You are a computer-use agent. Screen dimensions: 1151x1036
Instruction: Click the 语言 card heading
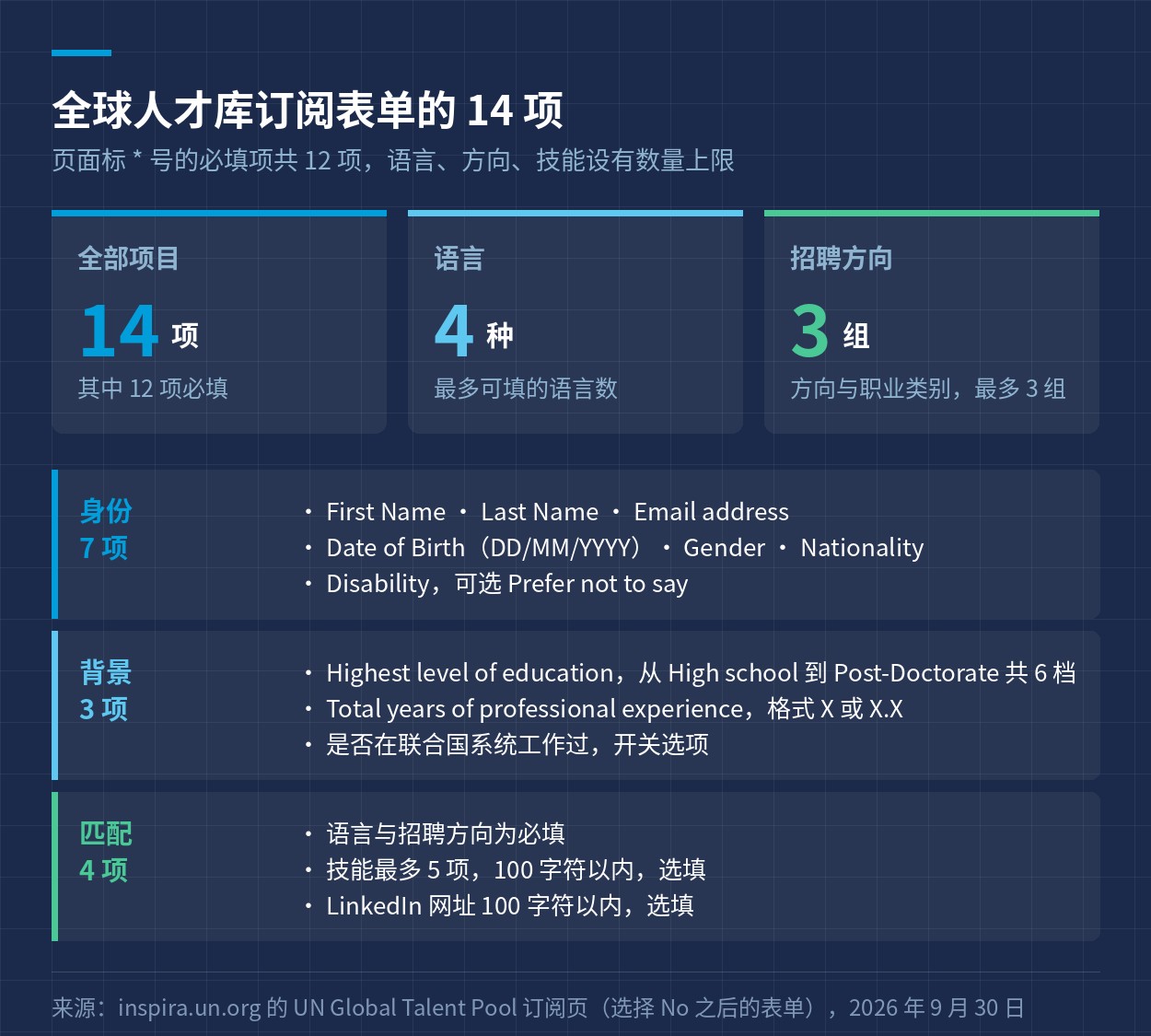pyautogui.click(x=459, y=258)
